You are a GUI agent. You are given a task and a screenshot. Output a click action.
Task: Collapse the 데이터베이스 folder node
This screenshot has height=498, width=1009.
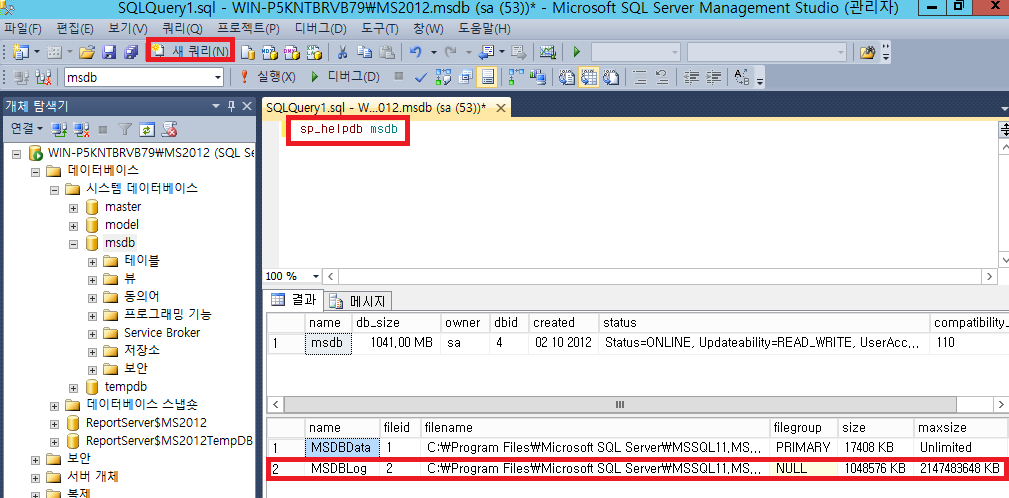point(36,172)
